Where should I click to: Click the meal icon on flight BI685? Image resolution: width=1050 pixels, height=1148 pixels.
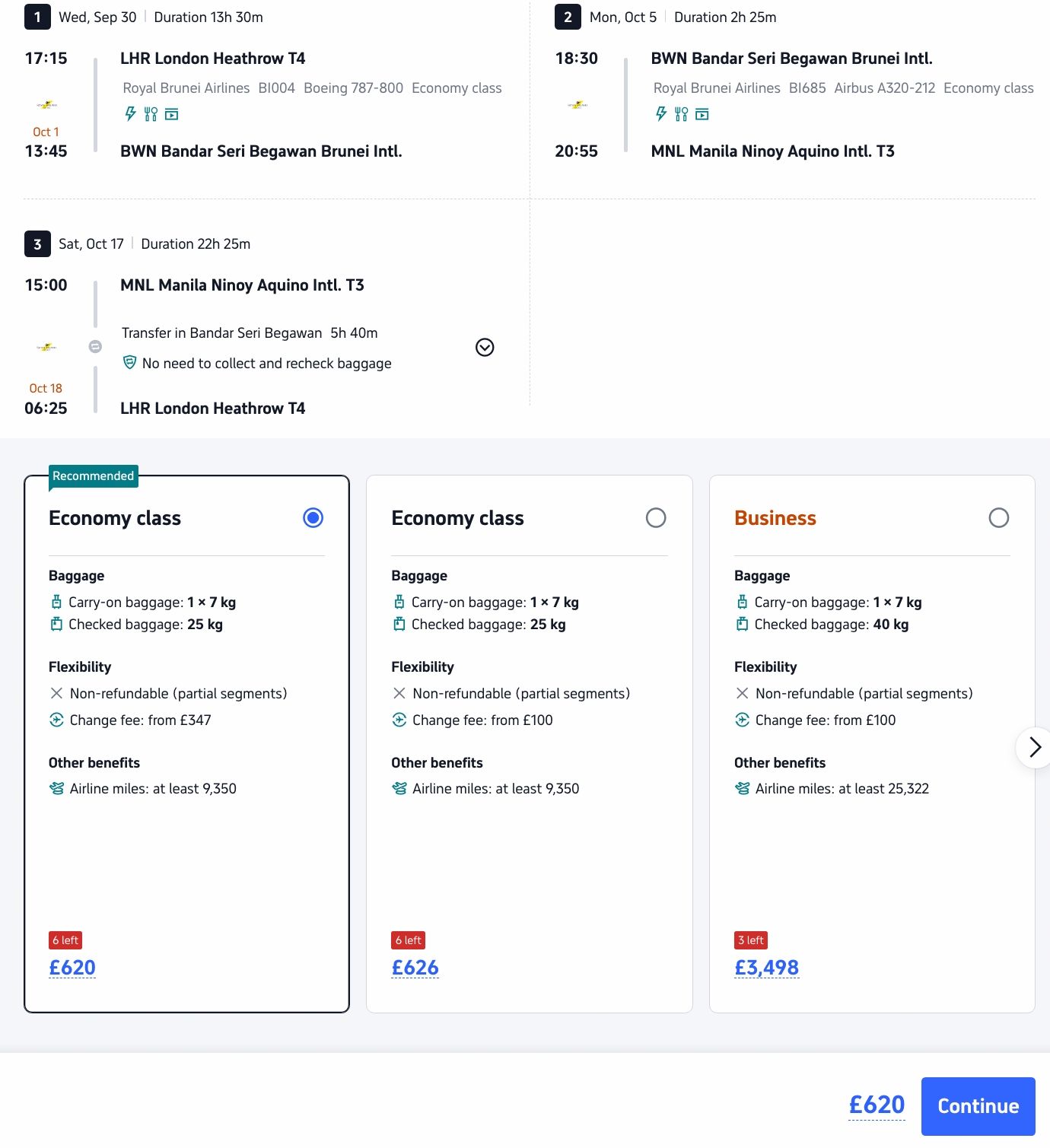[x=682, y=114]
